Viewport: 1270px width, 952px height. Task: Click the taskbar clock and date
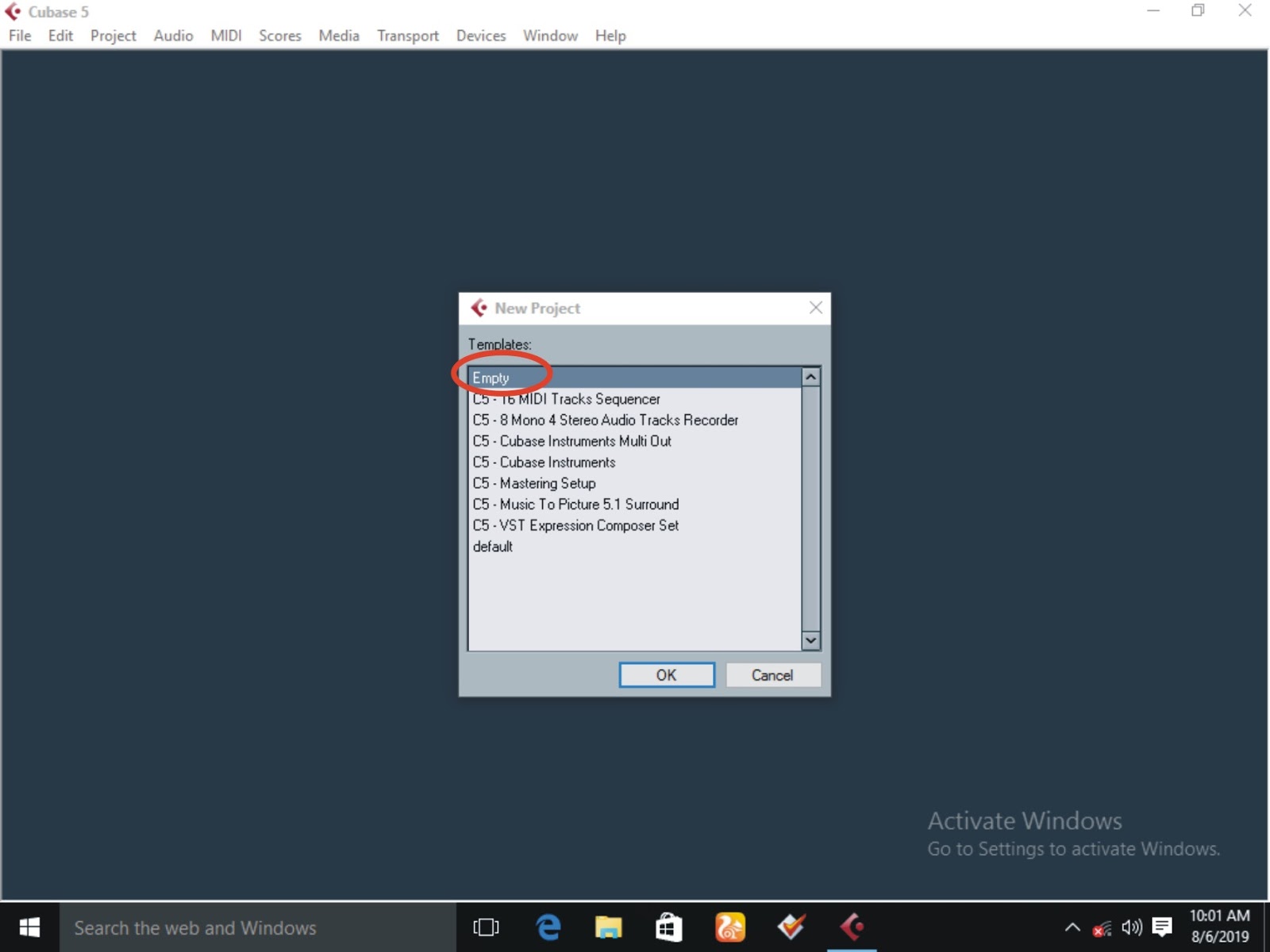1220,927
